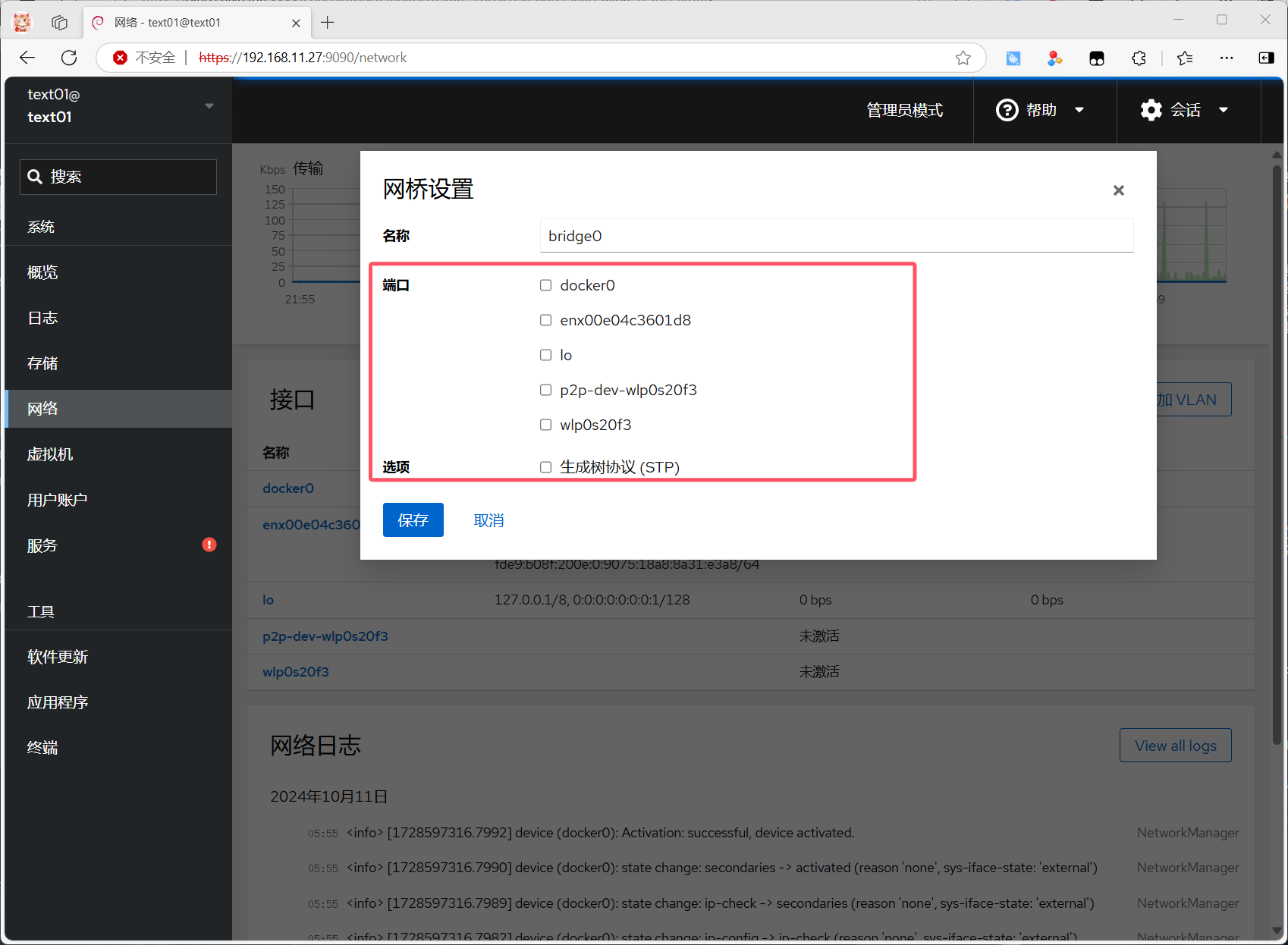
Task: Enable the enx00e04c3601d8 port checkbox
Action: (x=545, y=320)
